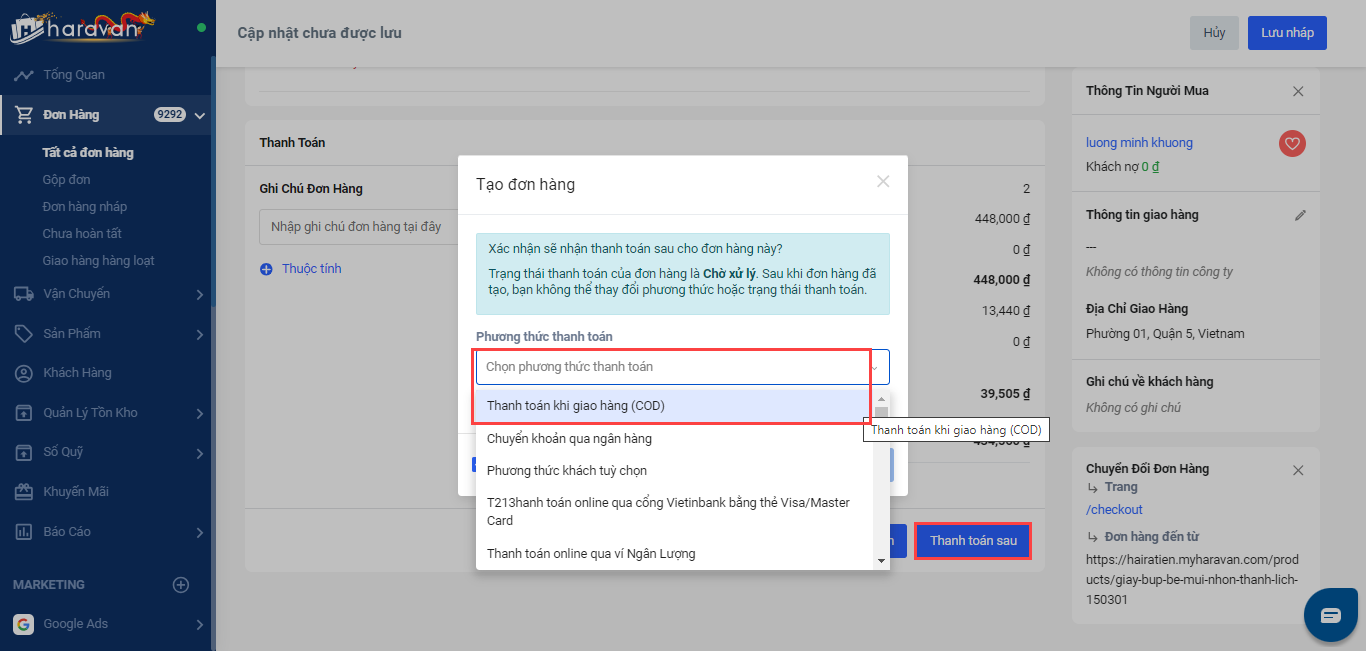This screenshot has width=1366, height=651.
Task: Click the plus icon for Thuộc tính
Action: 266,269
